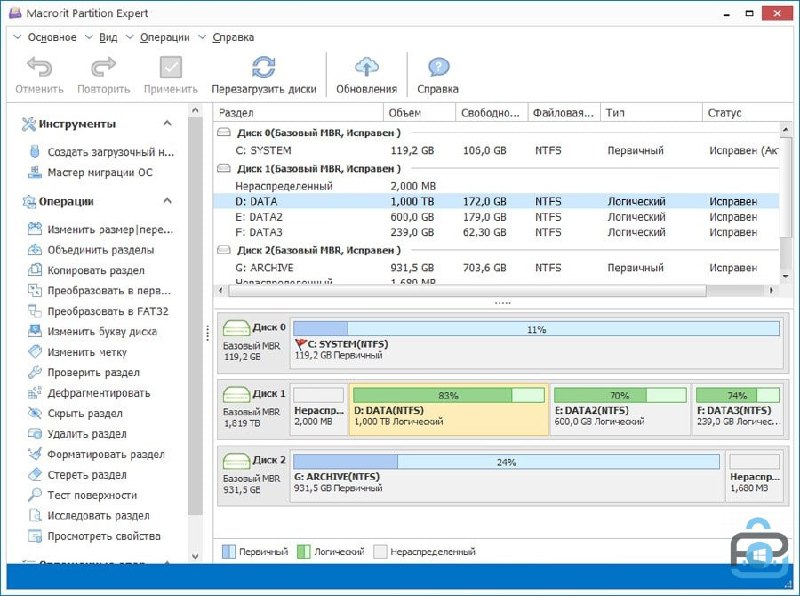The width and height of the screenshot is (800, 596).
Task: Click the partition list horizontal scrollbar
Action: click(x=467, y=290)
